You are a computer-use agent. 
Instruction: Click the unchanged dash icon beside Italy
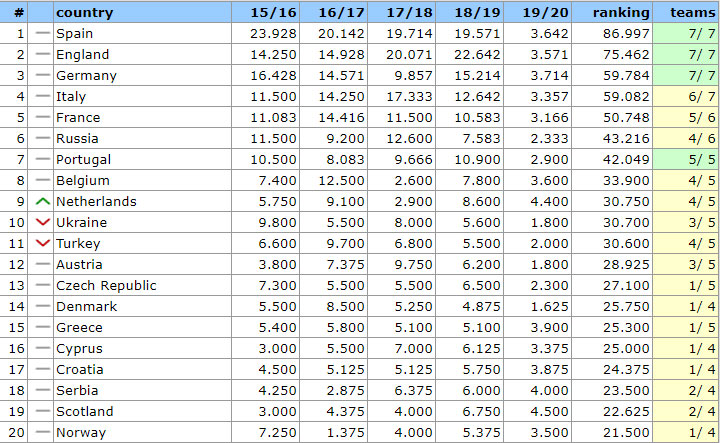pyautogui.click(x=42, y=96)
